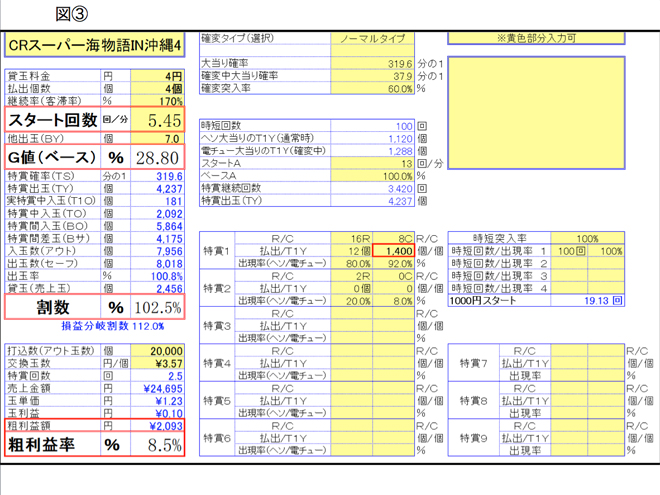Image resolution: width=660 pixels, height=495 pixels.
Task: Select the red-bordered 1,400 payout cell
Action: (x=394, y=252)
